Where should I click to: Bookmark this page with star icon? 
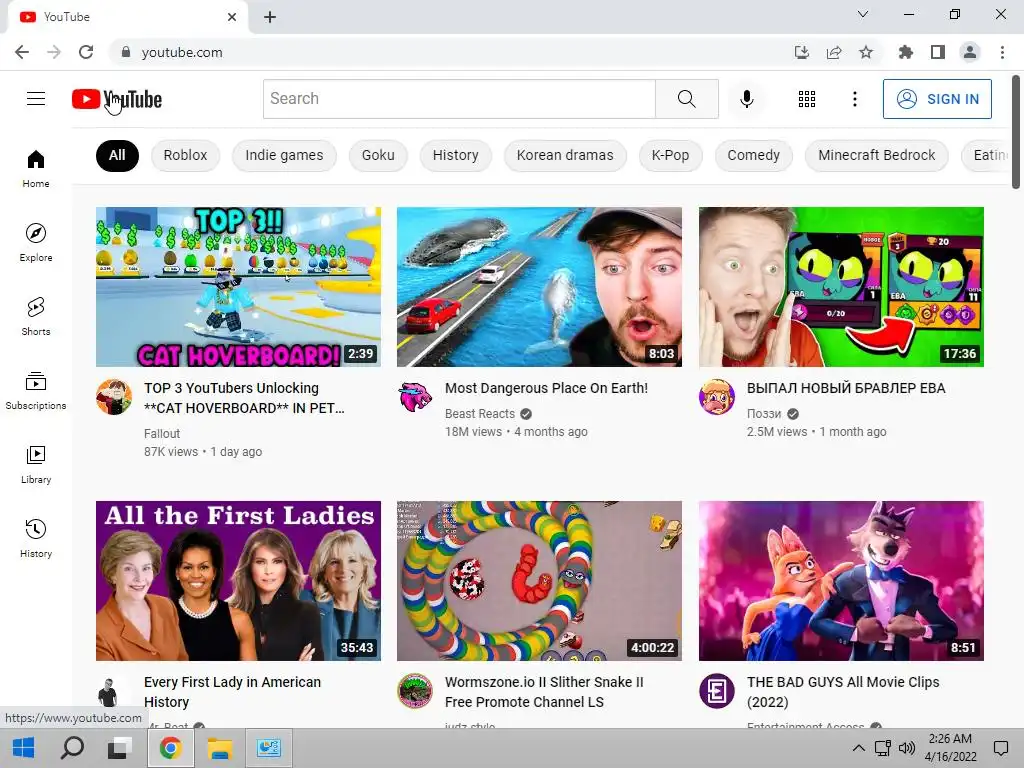(866, 52)
